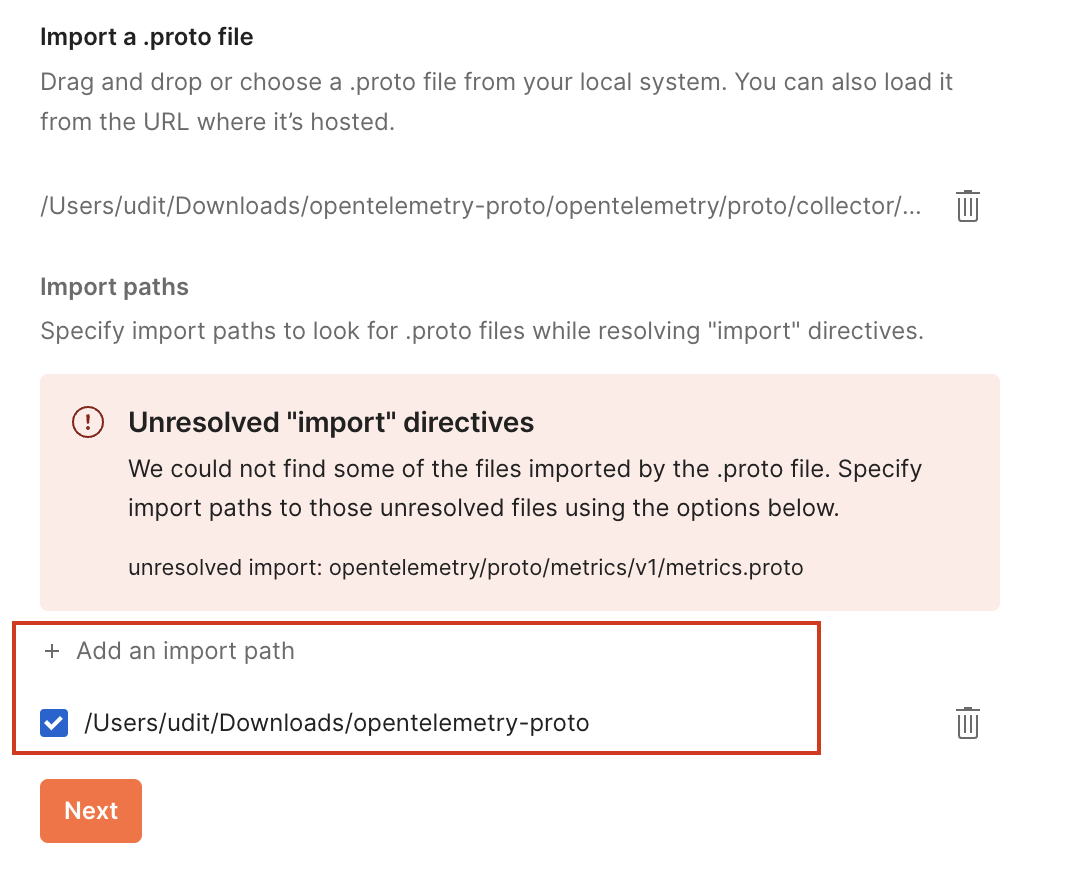The image size is (1074, 886).
Task: Click the plus symbol in the import path row
Action: 51,651
